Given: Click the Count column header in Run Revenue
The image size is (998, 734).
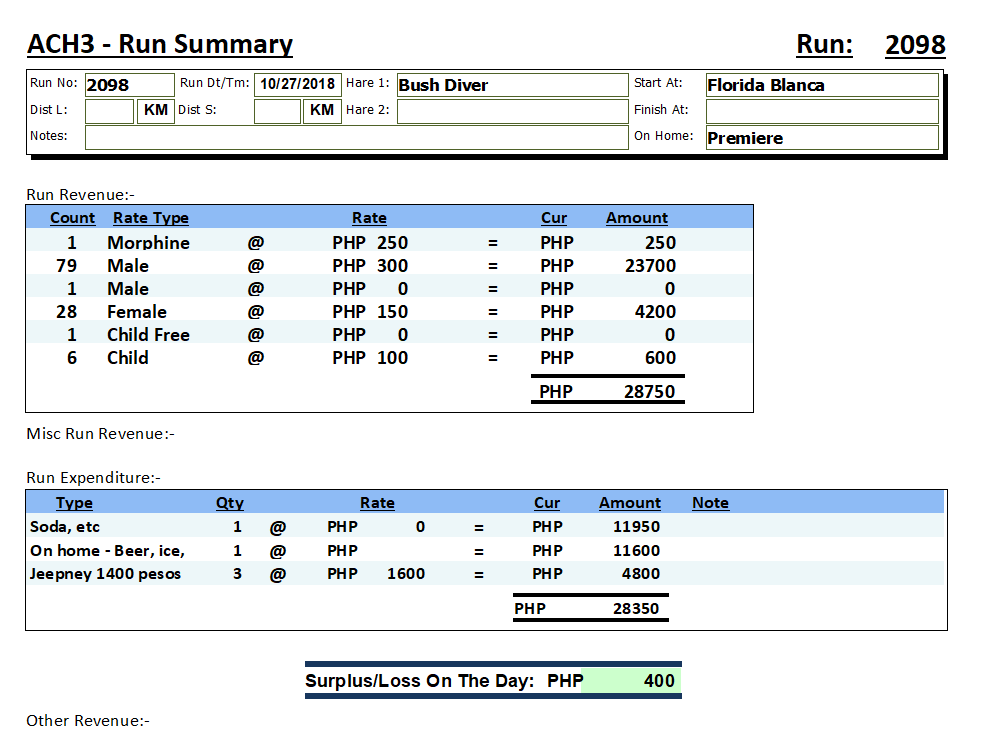Looking at the screenshot, I should (x=72, y=218).
